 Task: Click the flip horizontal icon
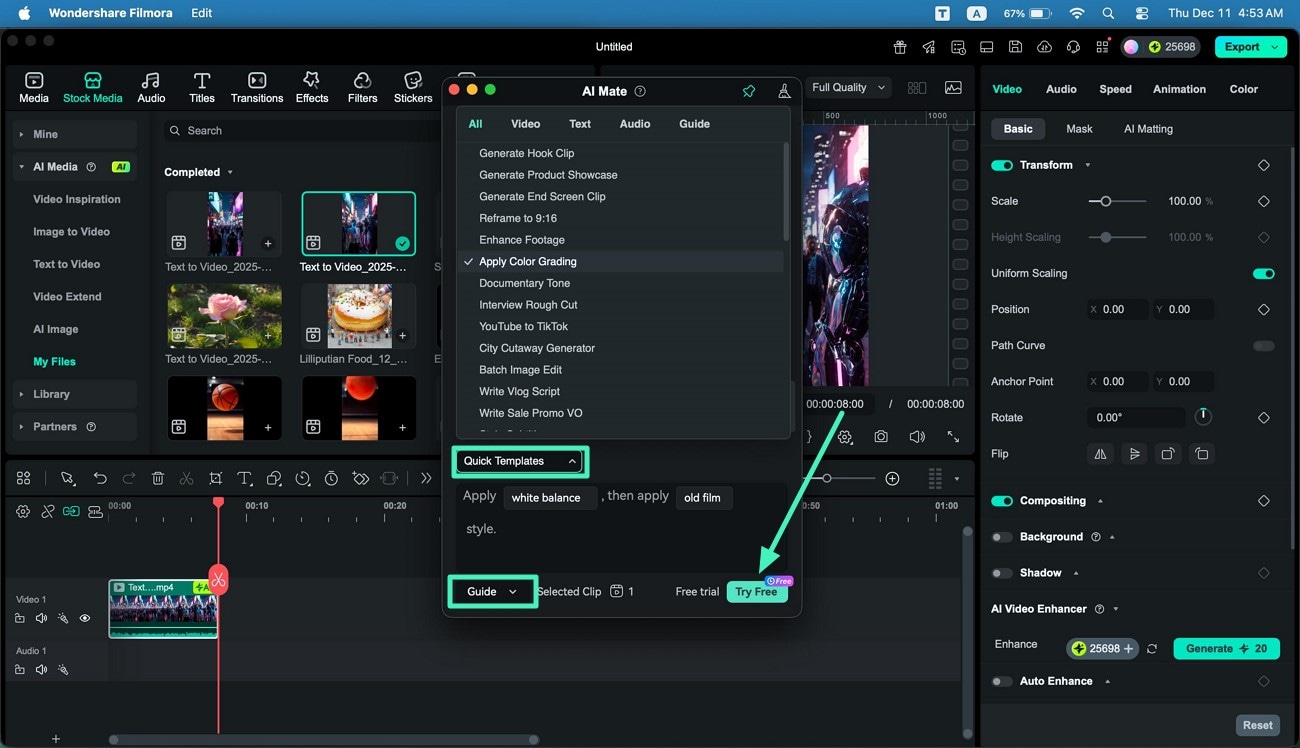point(1100,454)
